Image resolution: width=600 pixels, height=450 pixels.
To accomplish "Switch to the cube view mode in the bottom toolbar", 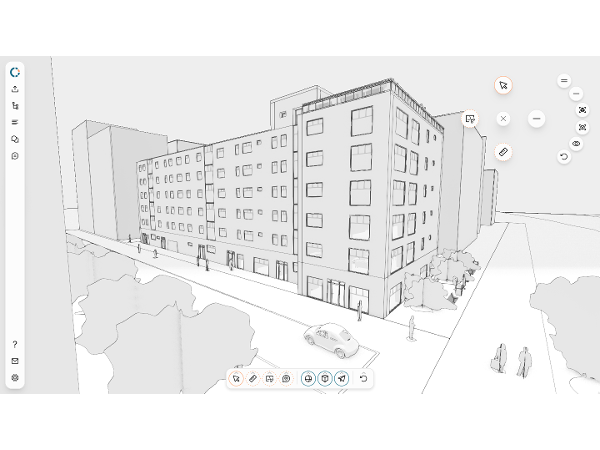I will click(x=325, y=379).
